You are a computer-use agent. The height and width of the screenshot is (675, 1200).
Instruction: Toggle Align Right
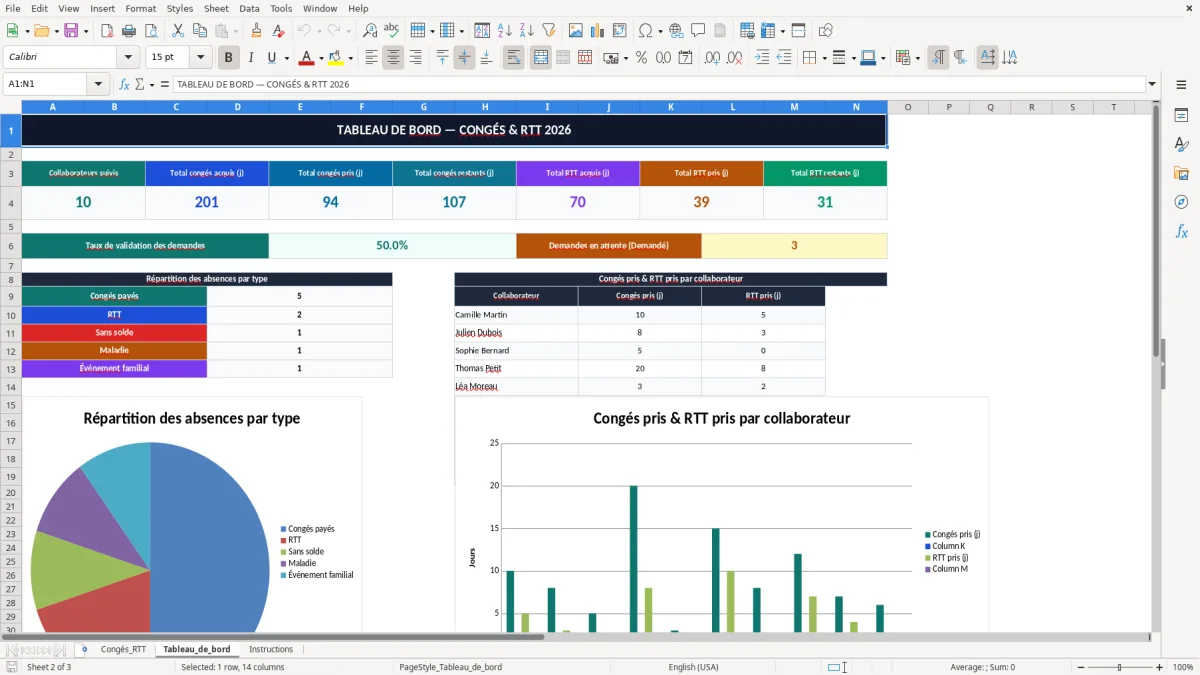(415, 58)
